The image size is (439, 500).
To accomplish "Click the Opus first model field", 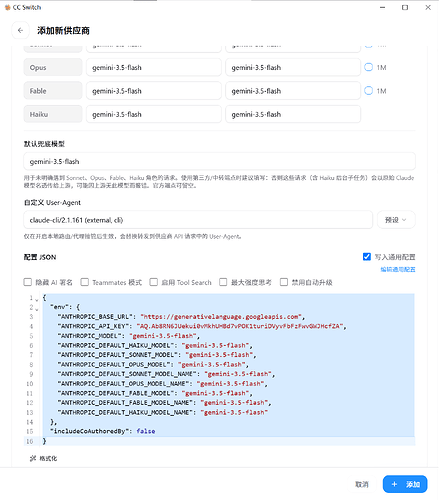I will coord(154,67).
